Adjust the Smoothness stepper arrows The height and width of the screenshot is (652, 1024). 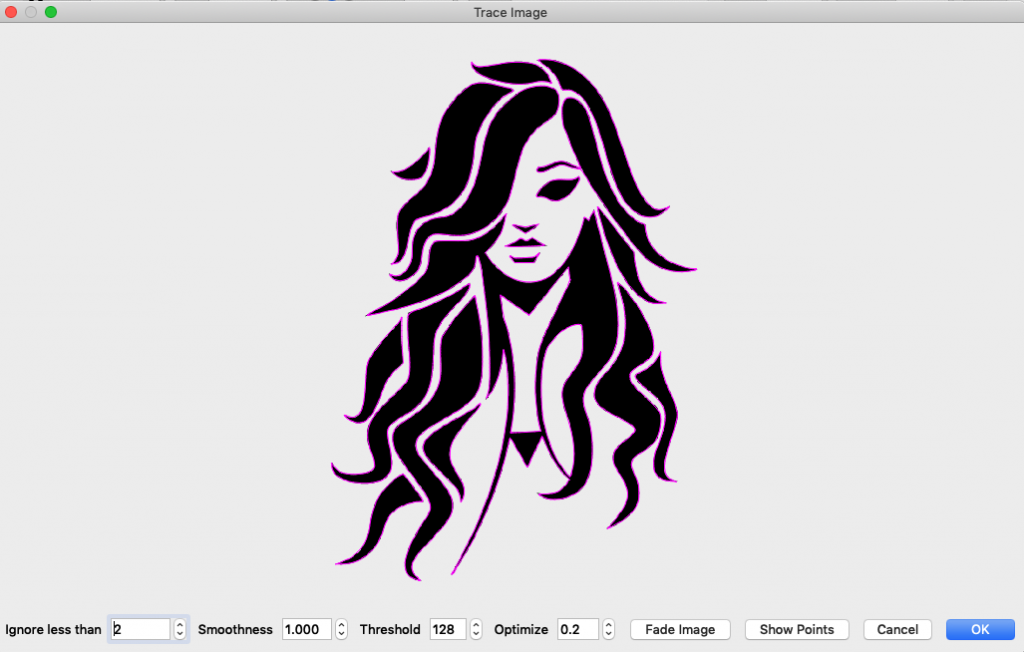(x=342, y=629)
